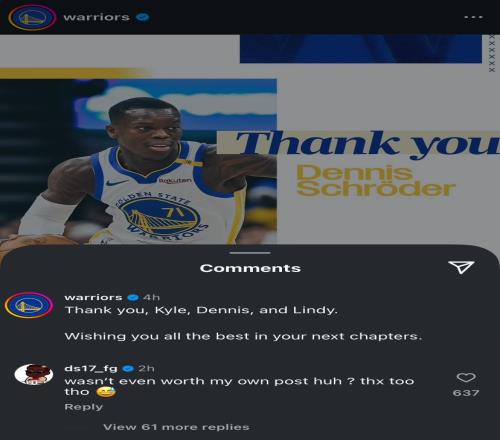Tap the Comments sheet title

250,268
